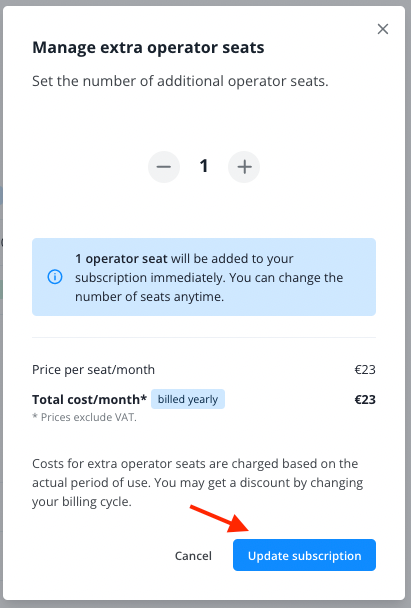
Task: Click the dimmed backdrop below the dialog
Action: tap(206, 605)
